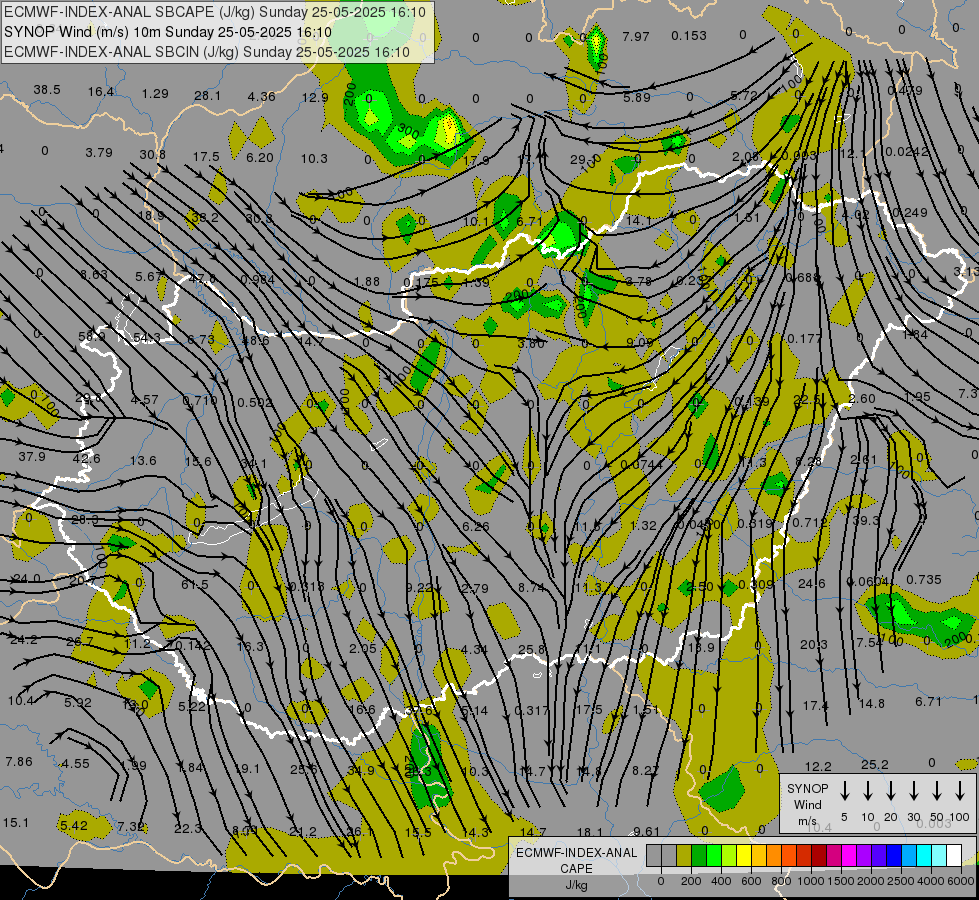Image resolution: width=979 pixels, height=900 pixels.
Task: Click the 25.2 value on the map
Action: click(x=875, y=764)
